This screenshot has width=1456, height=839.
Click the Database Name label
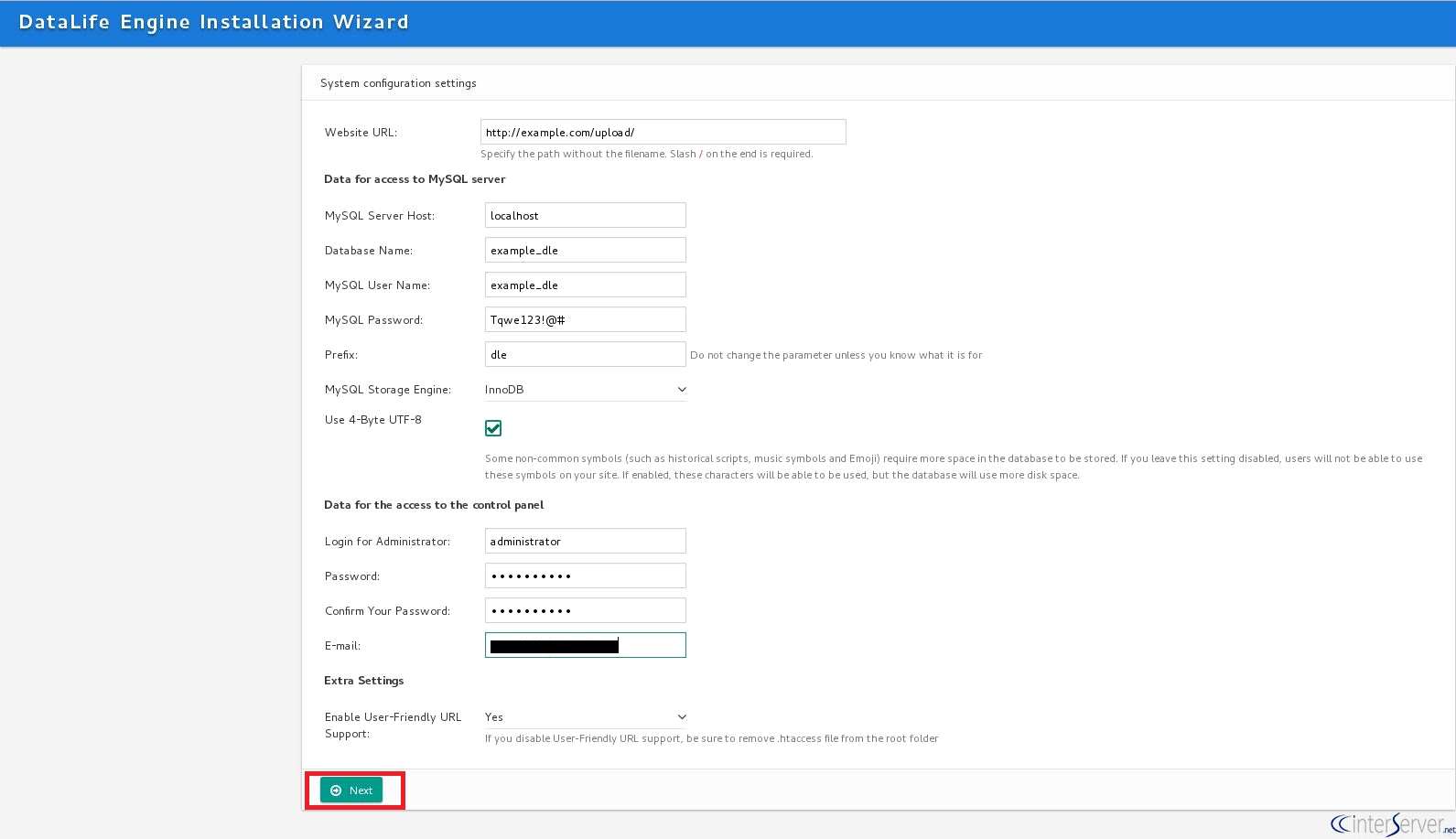click(x=369, y=251)
